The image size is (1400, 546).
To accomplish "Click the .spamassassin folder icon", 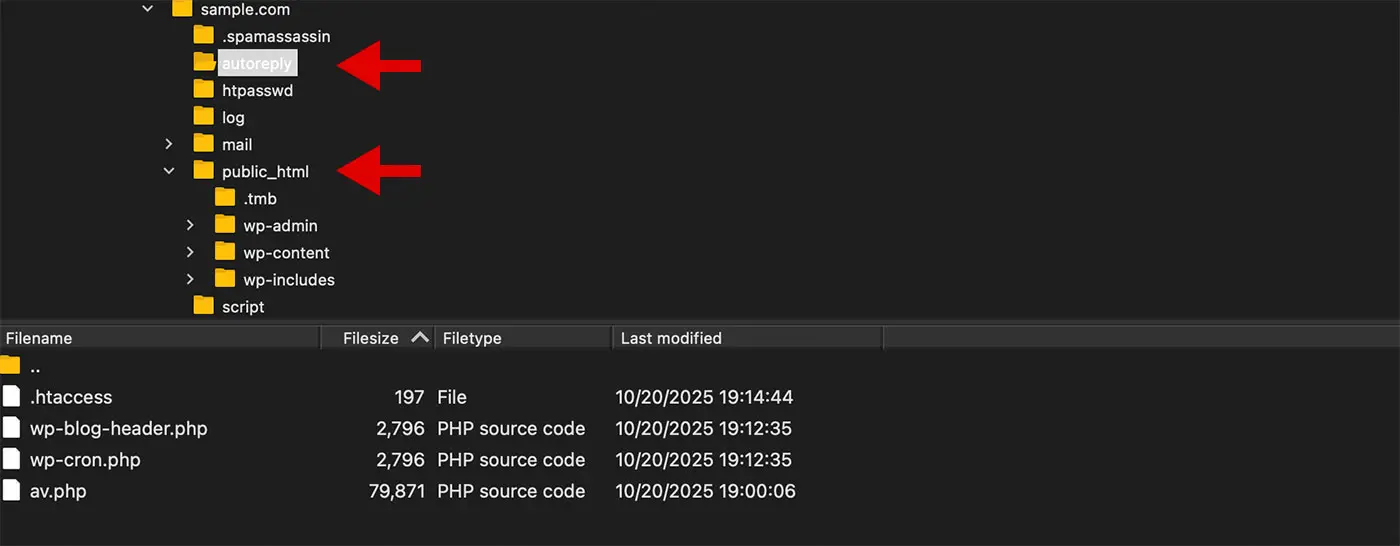I will [x=204, y=36].
